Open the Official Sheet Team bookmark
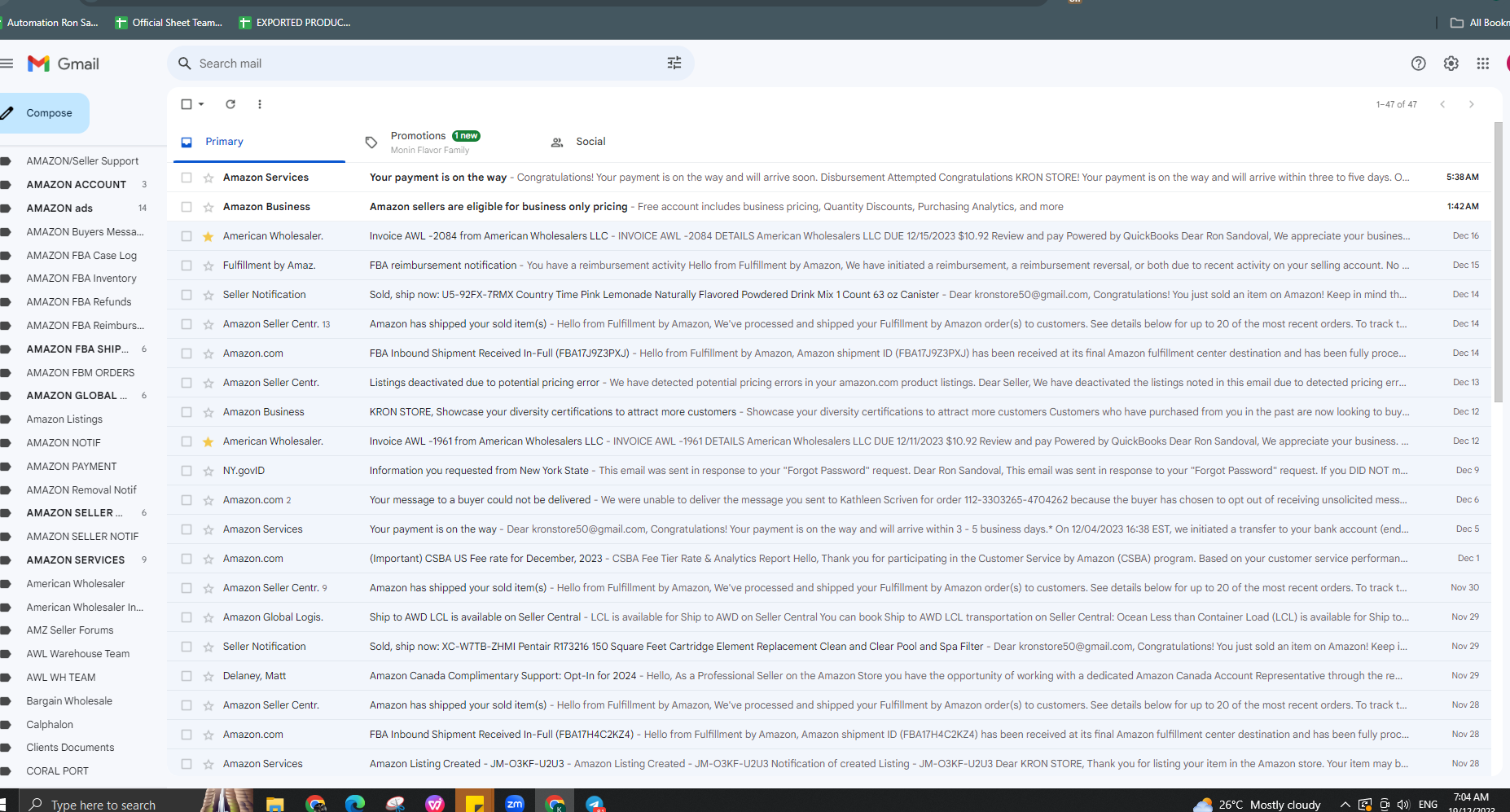This screenshot has width=1510, height=812. tap(169, 23)
